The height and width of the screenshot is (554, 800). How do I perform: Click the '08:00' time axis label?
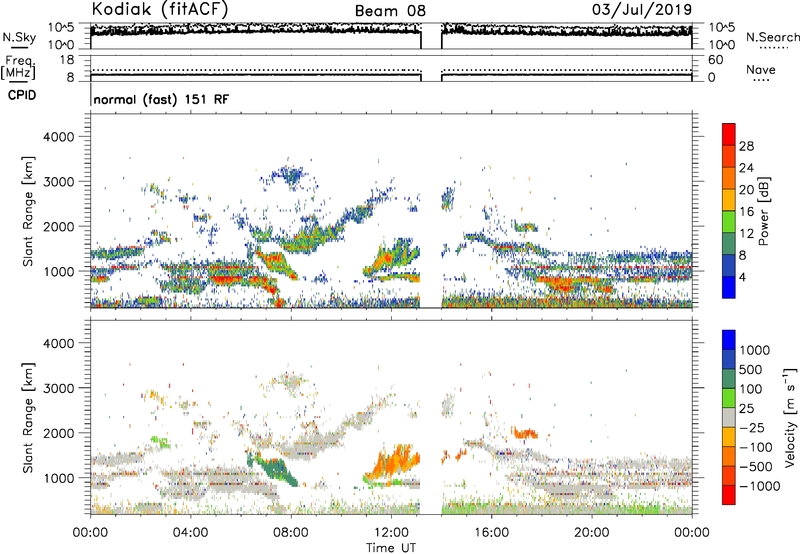tap(290, 533)
